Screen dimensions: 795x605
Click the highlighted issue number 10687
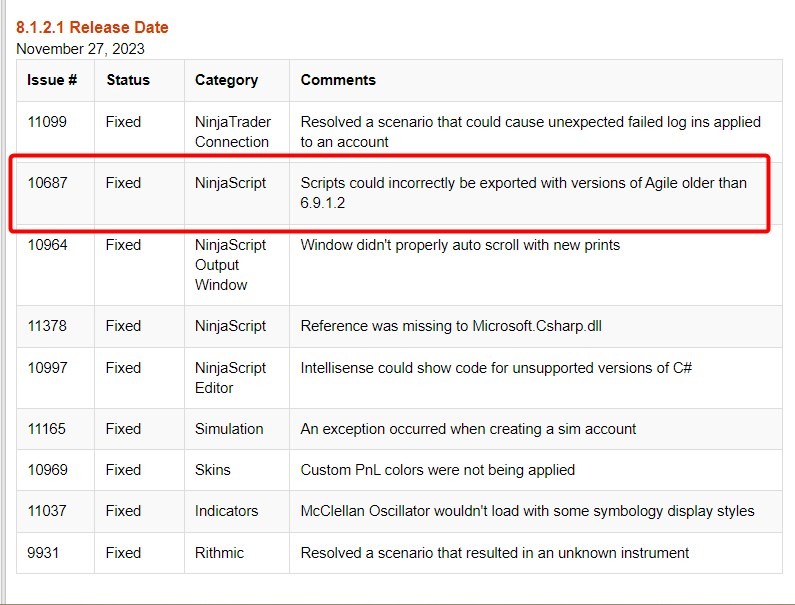pos(48,183)
